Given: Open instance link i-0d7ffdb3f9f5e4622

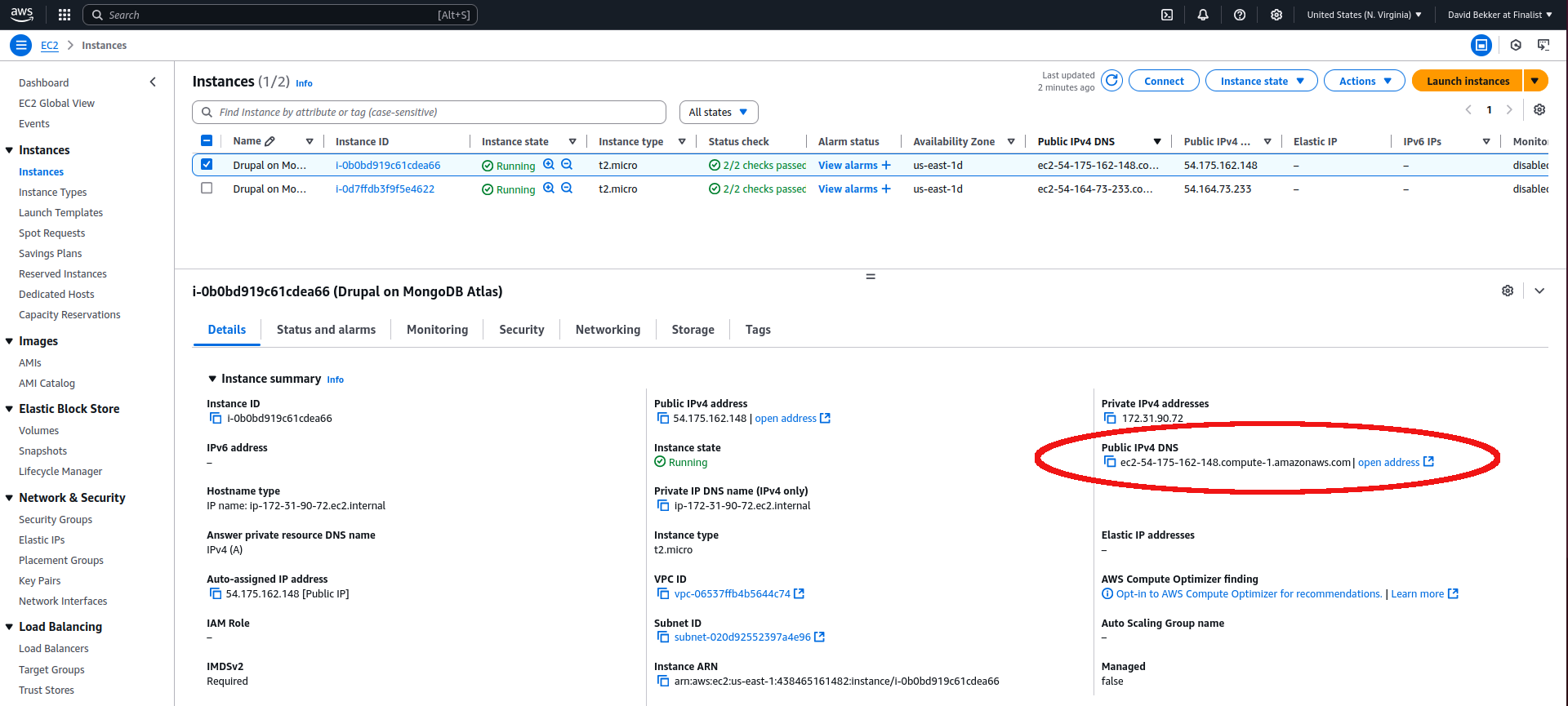Looking at the screenshot, I should 385,189.
